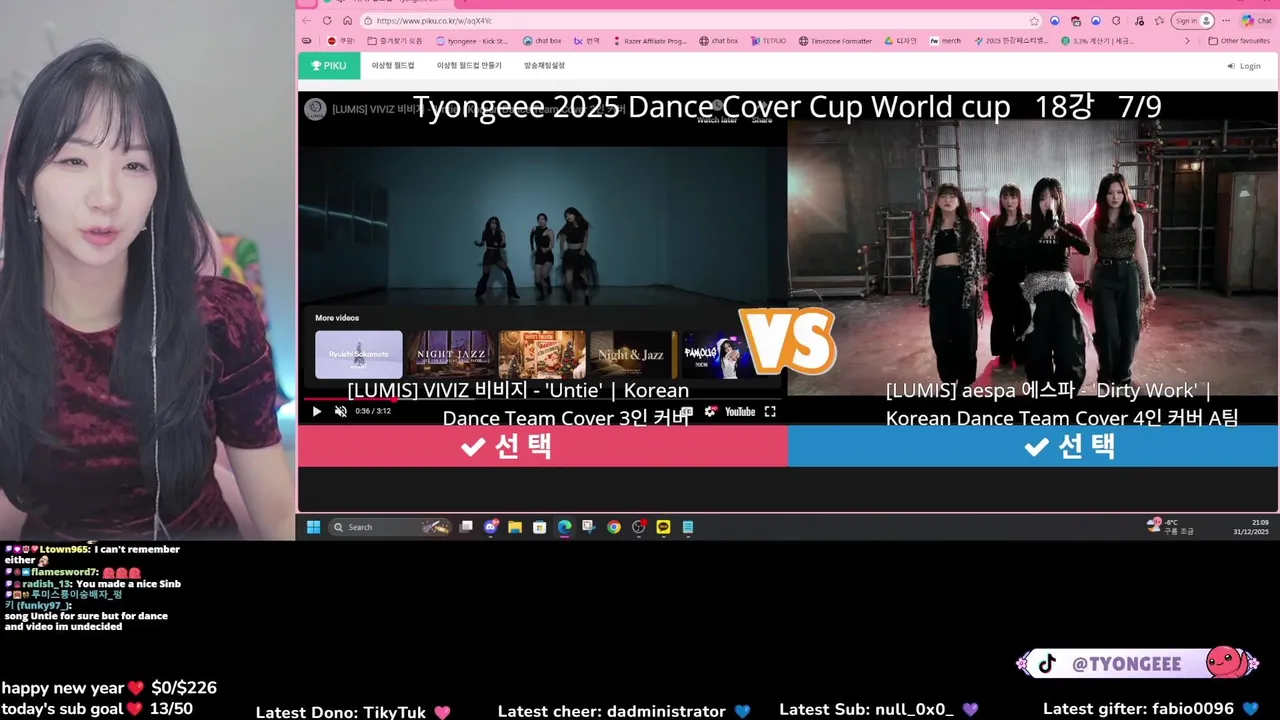The width and height of the screenshot is (1280, 720).
Task: Click the YouTube logo in the player
Action: pyautogui.click(x=740, y=411)
